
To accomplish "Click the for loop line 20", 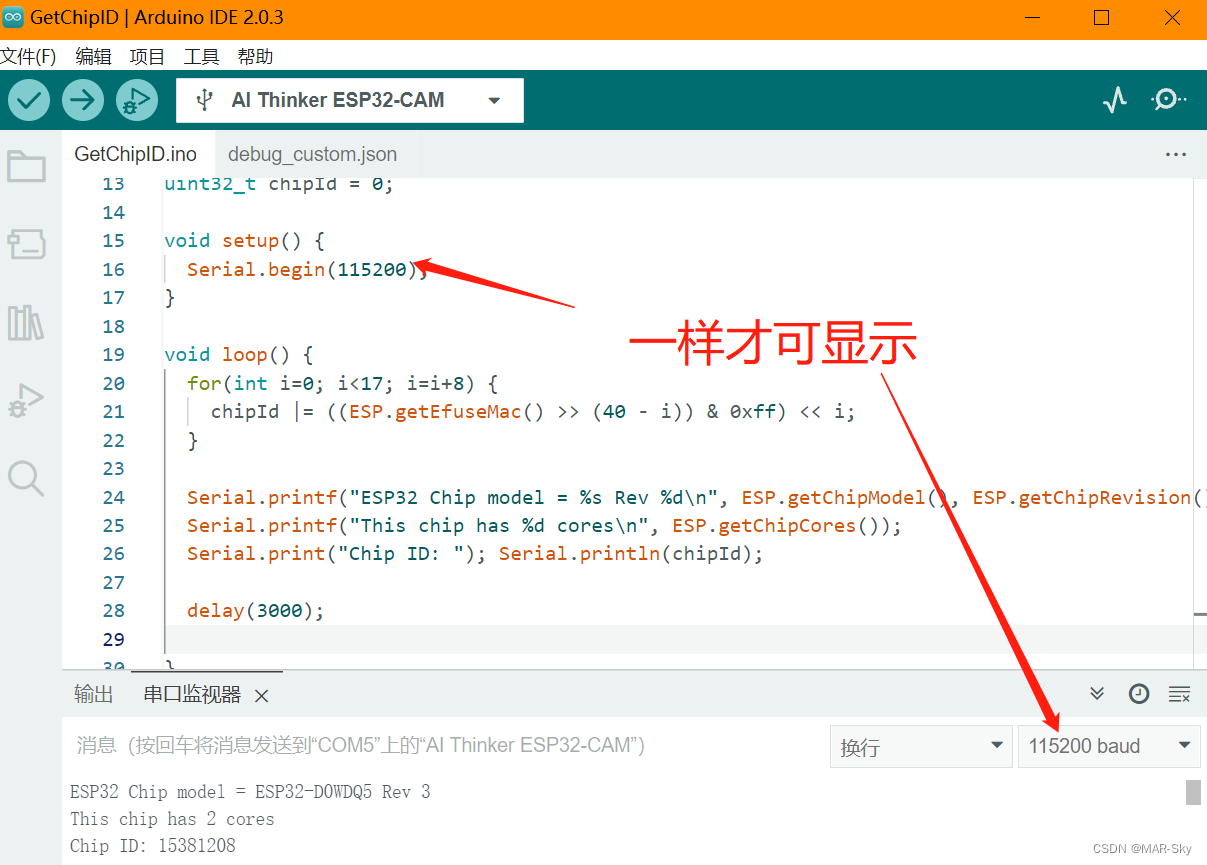I will (x=342, y=383).
